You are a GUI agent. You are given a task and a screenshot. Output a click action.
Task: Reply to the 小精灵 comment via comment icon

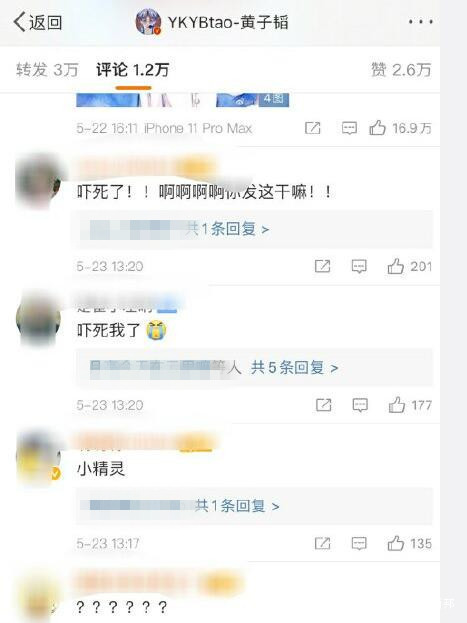[x=359, y=544]
